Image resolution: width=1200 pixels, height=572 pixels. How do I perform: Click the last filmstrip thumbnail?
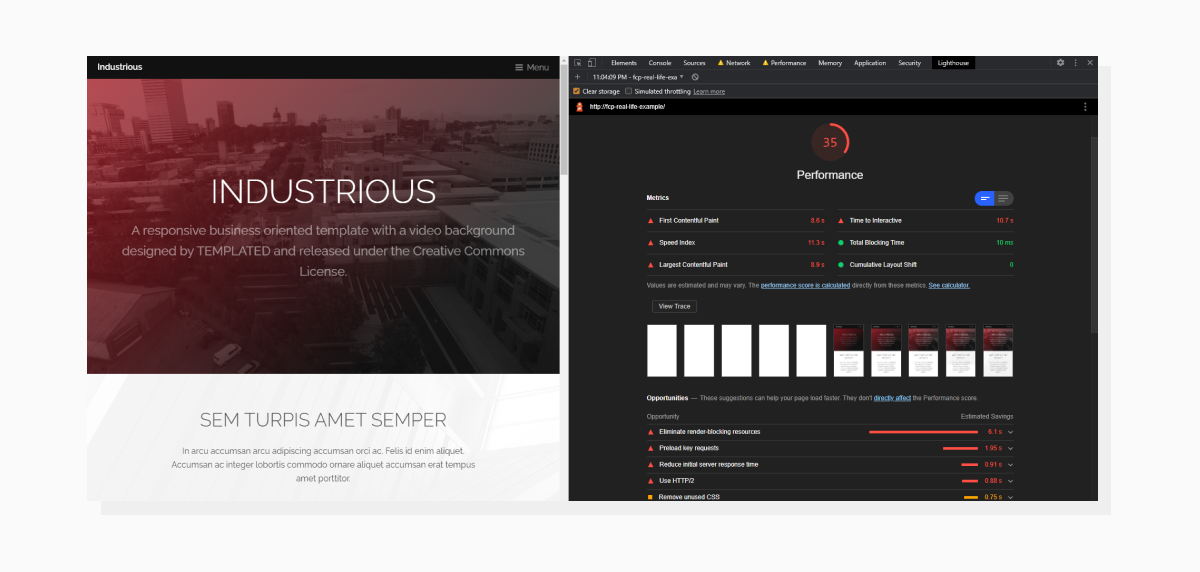pos(998,350)
